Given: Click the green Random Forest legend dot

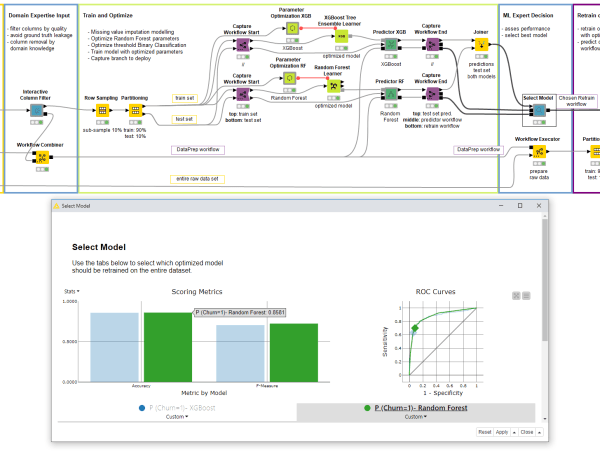Looking at the screenshot, I should pyautogui.click(x=367, y=408).
